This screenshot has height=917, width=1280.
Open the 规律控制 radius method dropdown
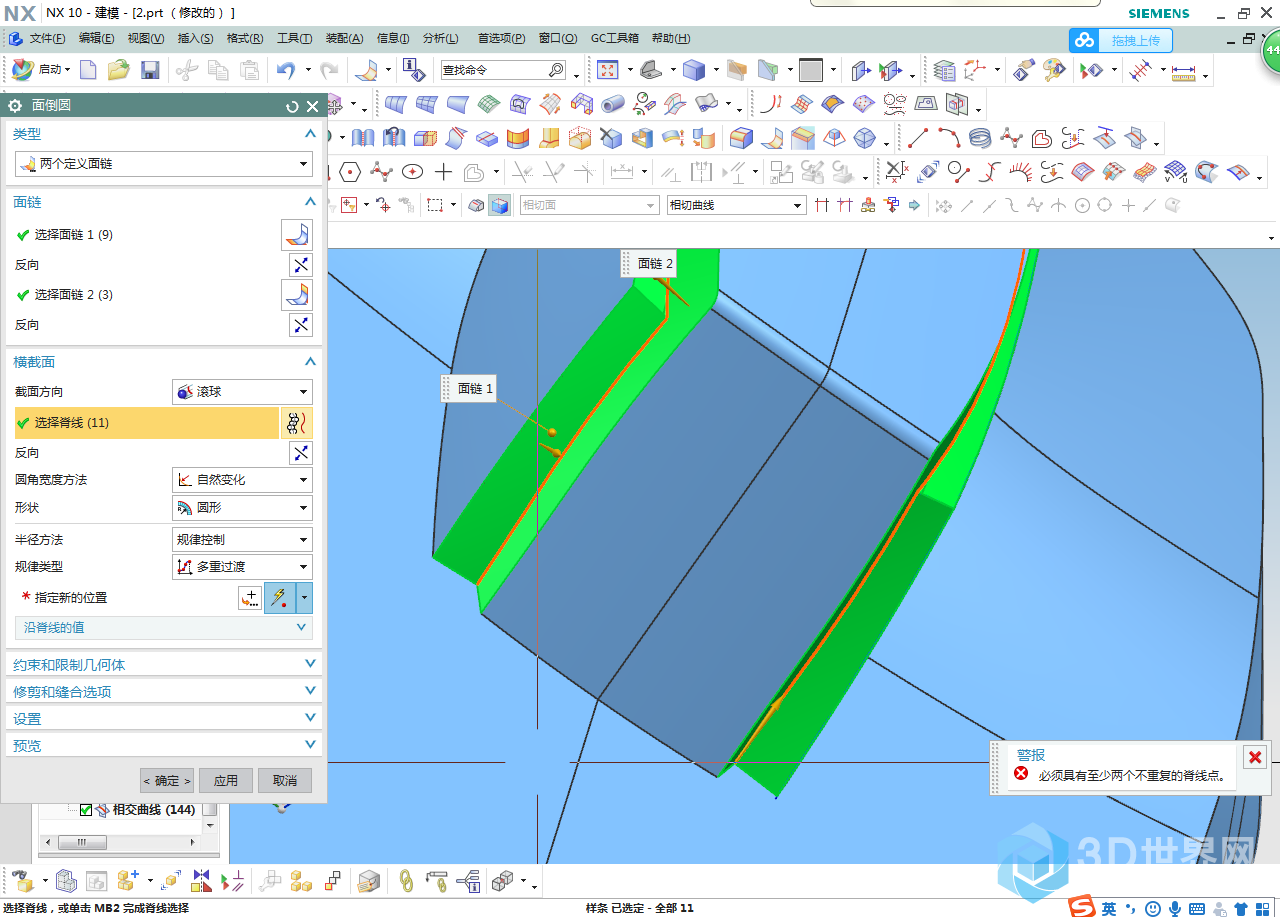point(242,540)
